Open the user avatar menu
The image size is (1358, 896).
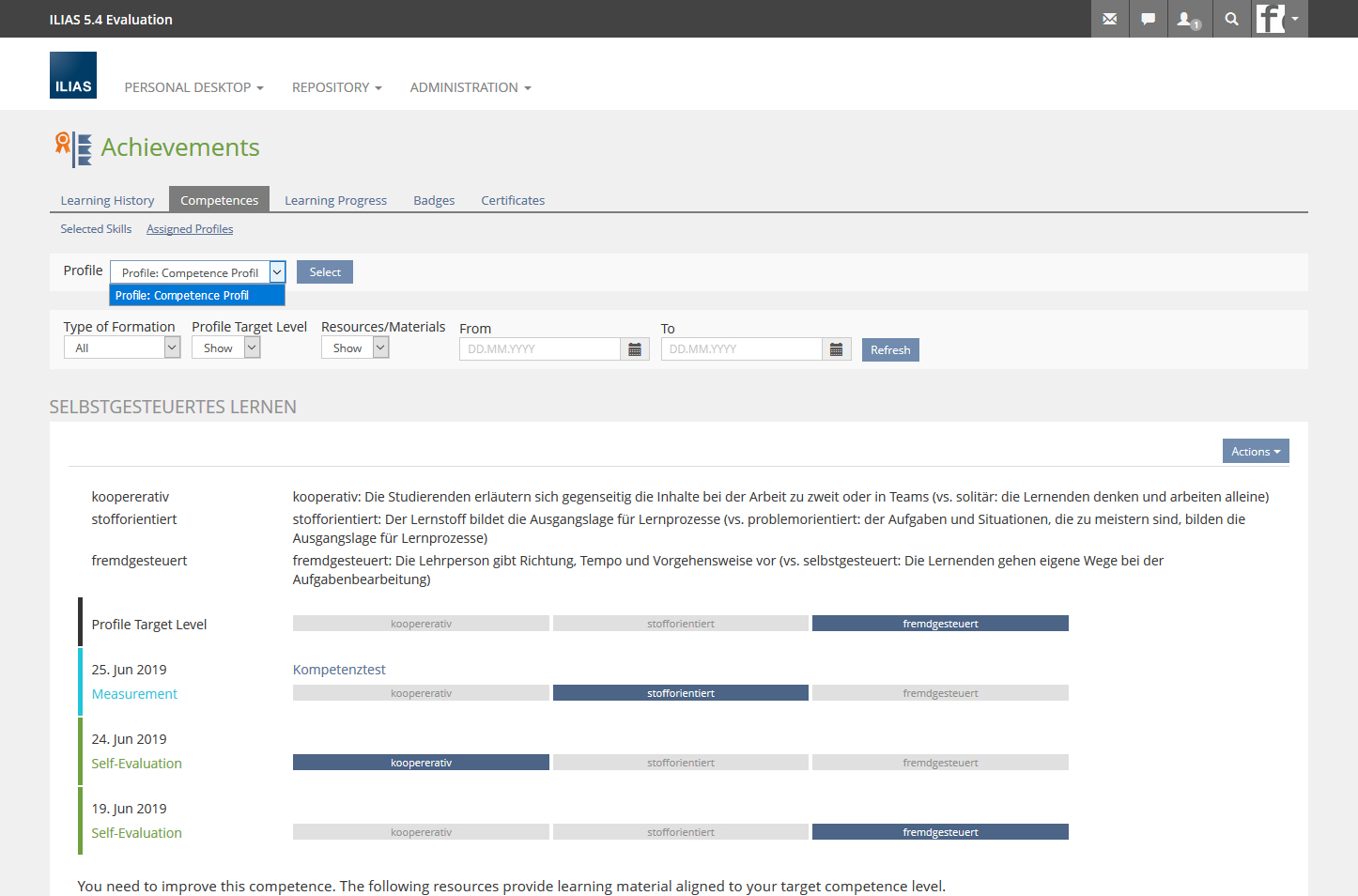(x=1279, y=19)
